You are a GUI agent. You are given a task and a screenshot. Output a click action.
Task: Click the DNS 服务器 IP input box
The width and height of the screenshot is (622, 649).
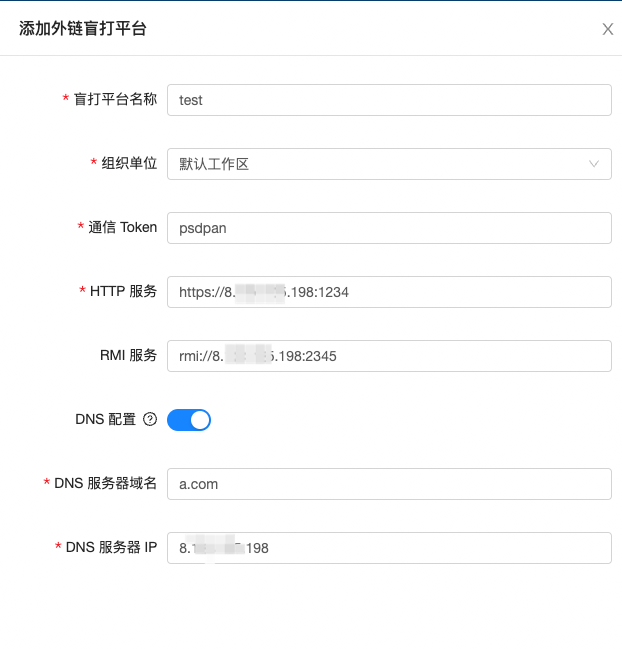click(389, 548)
